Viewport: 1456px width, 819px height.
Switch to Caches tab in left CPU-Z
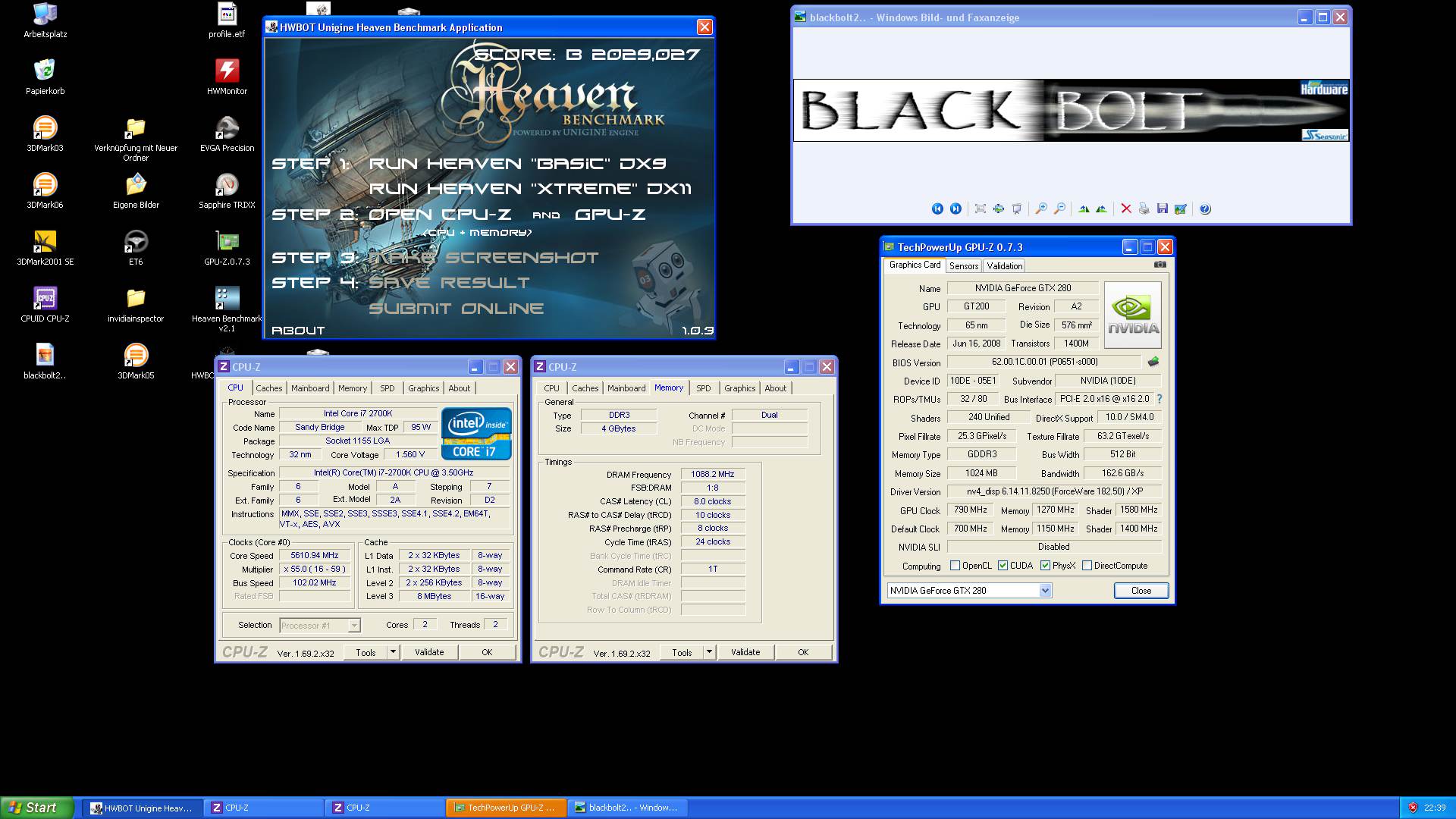(268, 388)
